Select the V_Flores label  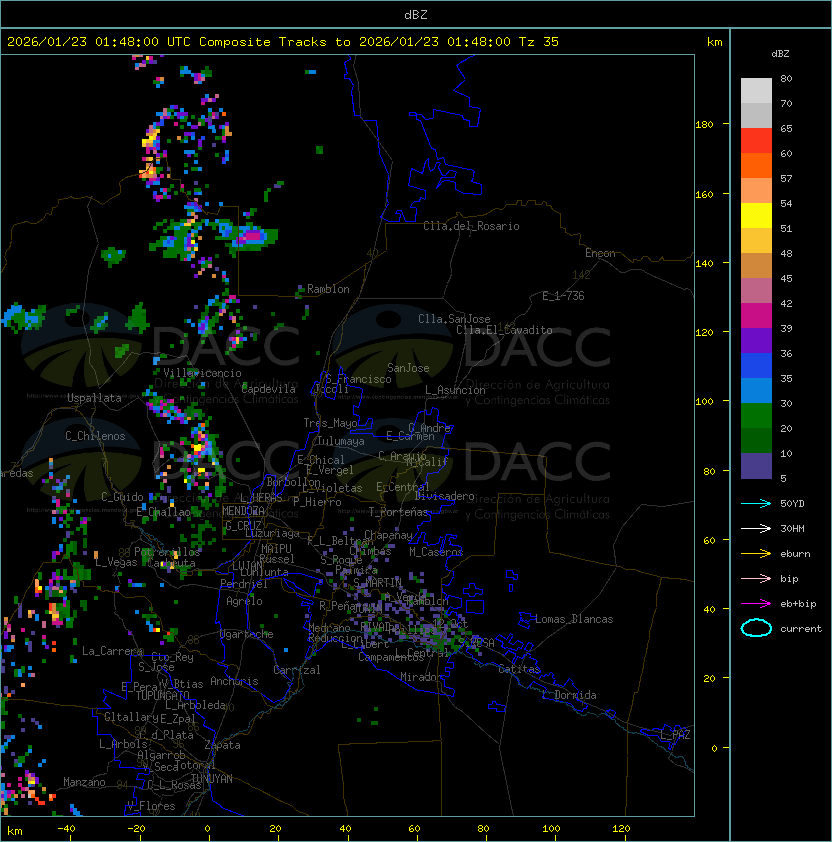(x=151, y=806)
